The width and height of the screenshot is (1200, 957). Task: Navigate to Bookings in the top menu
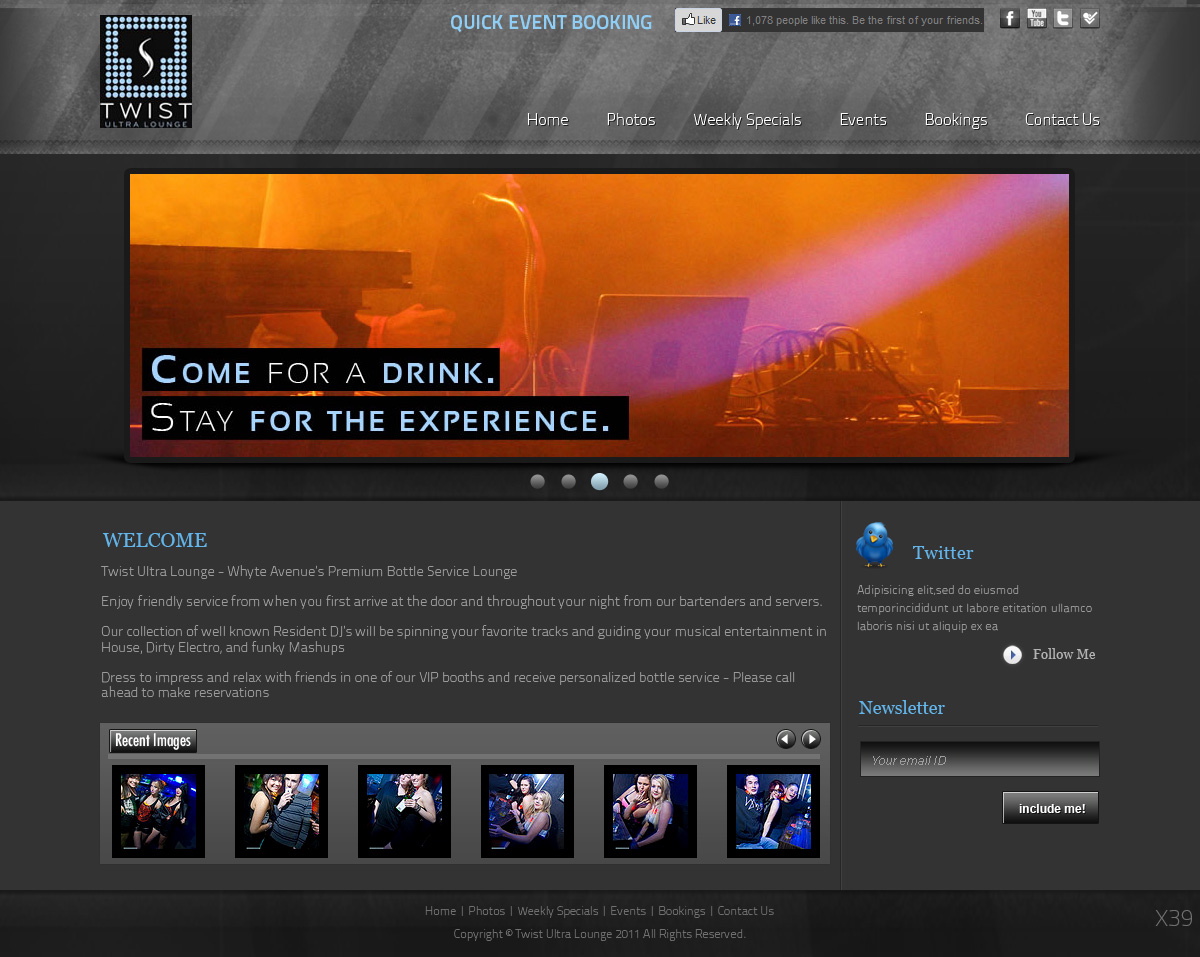tap(955, 119)
